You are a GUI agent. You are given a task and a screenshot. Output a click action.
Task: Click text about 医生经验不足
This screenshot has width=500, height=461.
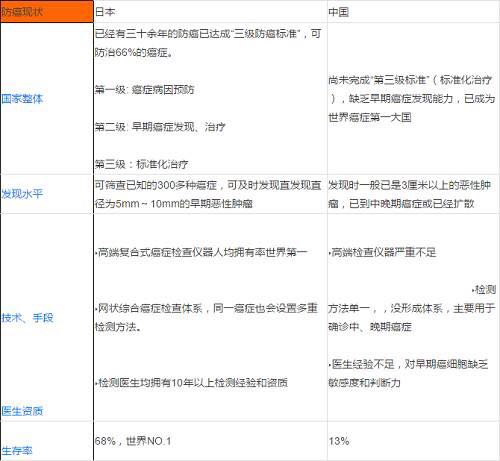(x=408, y=373)
